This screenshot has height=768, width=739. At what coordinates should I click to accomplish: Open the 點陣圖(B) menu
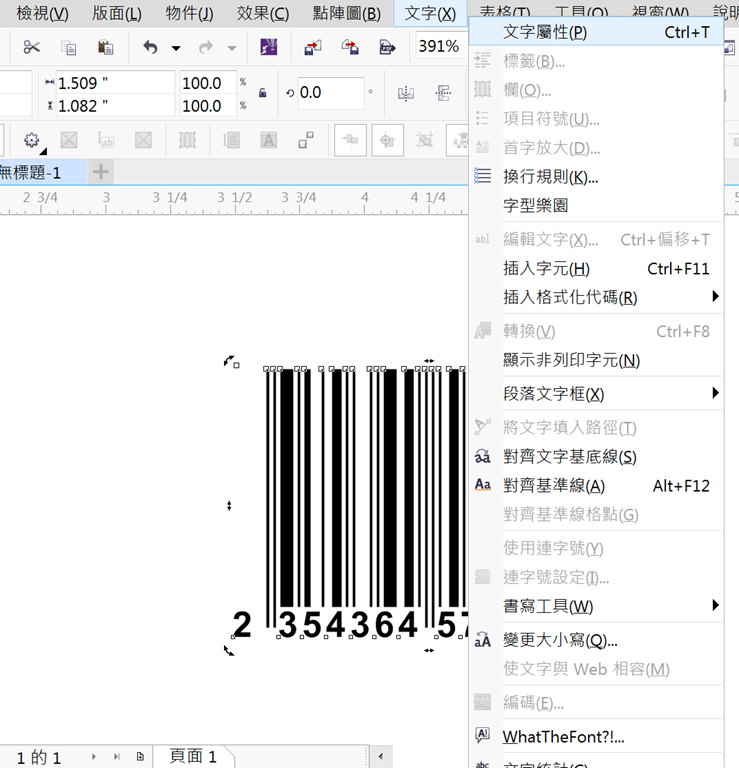[x=347, y=13]
